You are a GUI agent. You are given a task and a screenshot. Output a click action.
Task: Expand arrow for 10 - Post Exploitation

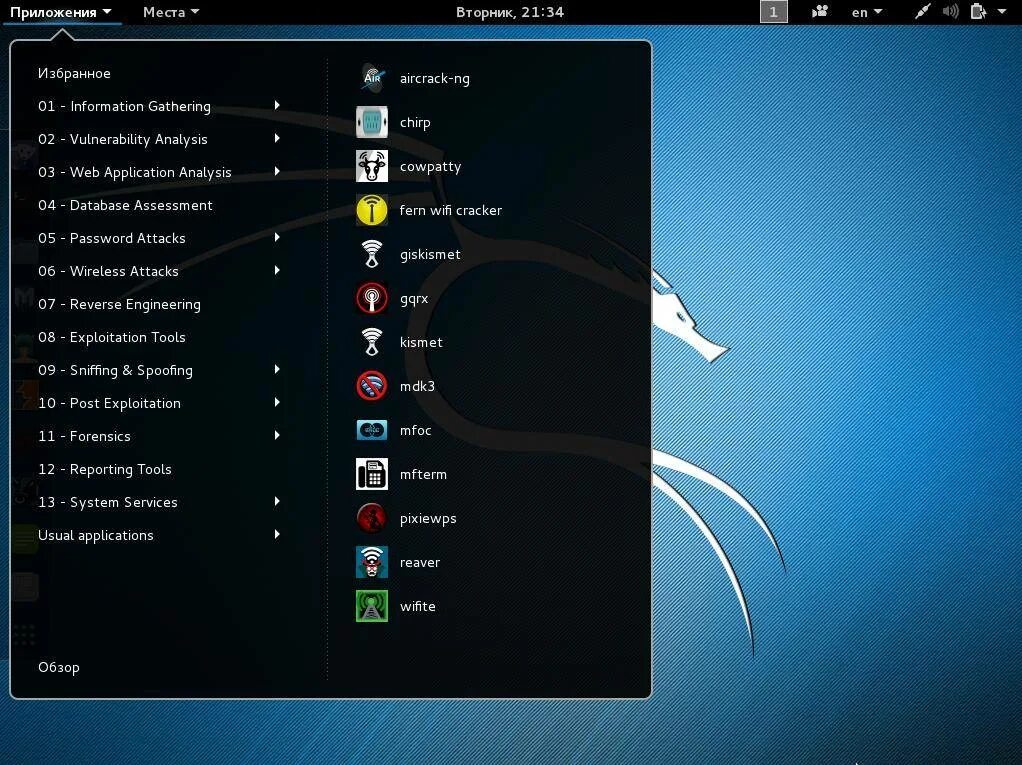coord(277,402)
